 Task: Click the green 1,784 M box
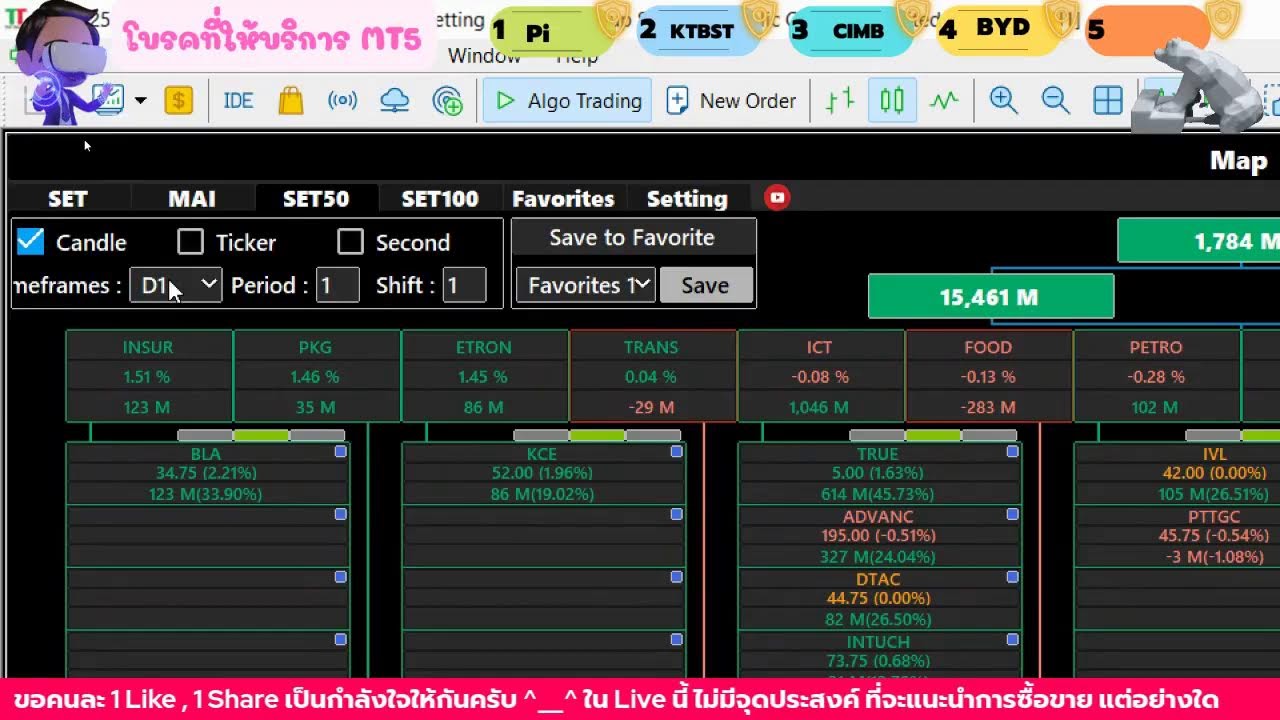(1198, 241)
